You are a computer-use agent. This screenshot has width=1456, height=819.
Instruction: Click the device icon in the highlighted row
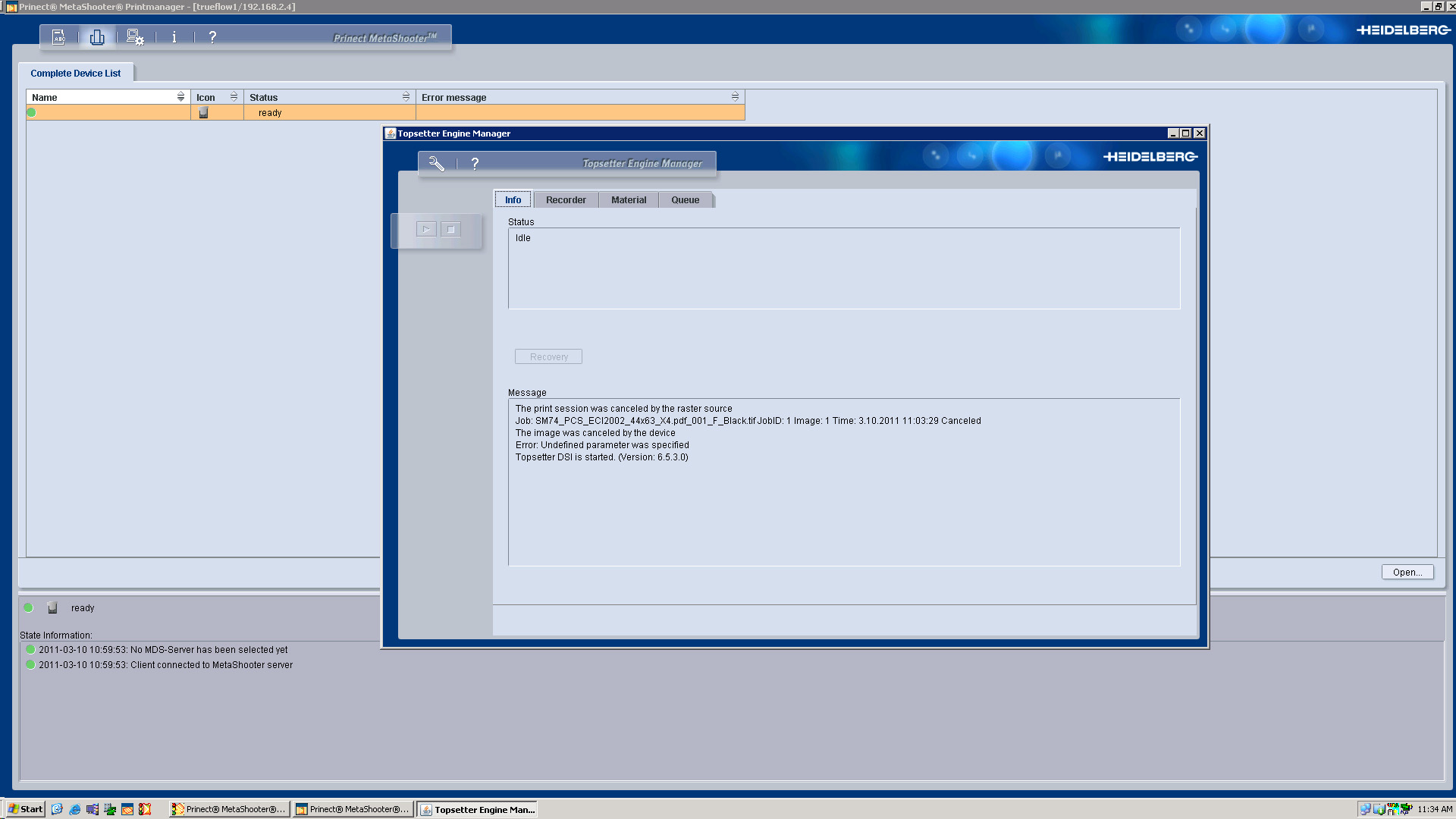pos(203,112)
